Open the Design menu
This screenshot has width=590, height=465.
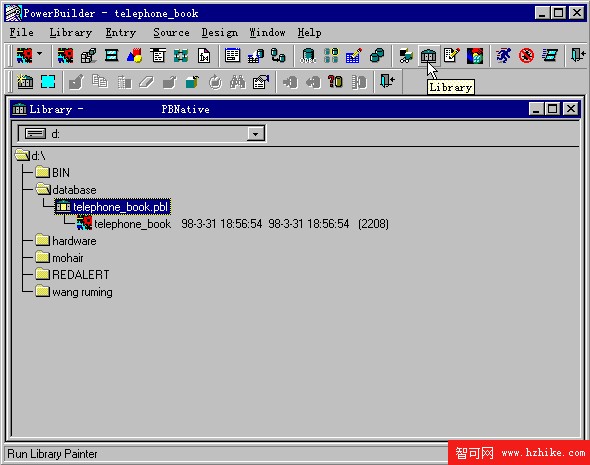point(219,33)
